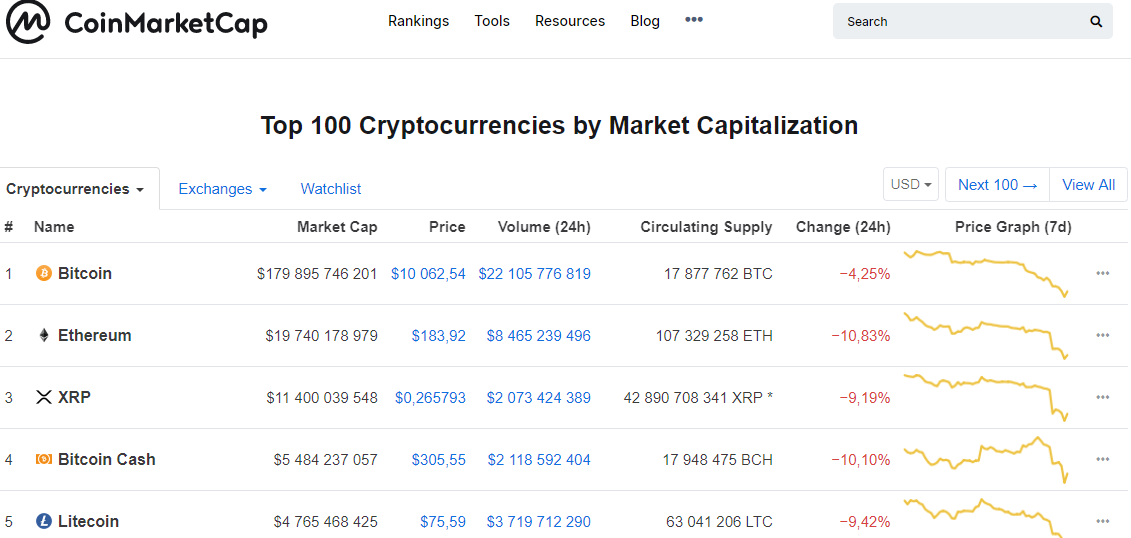The image size is (1131, 538).
Task: Focus the Search input field
Action: (x=960, y=21)
